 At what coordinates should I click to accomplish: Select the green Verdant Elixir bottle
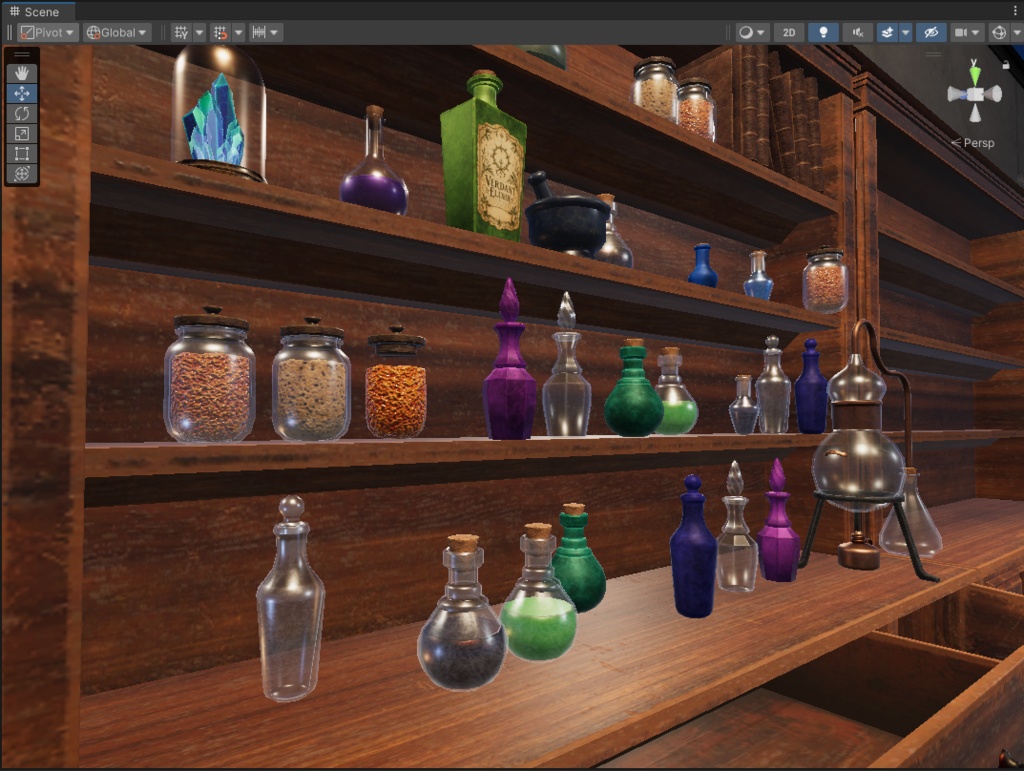(484, 155)
